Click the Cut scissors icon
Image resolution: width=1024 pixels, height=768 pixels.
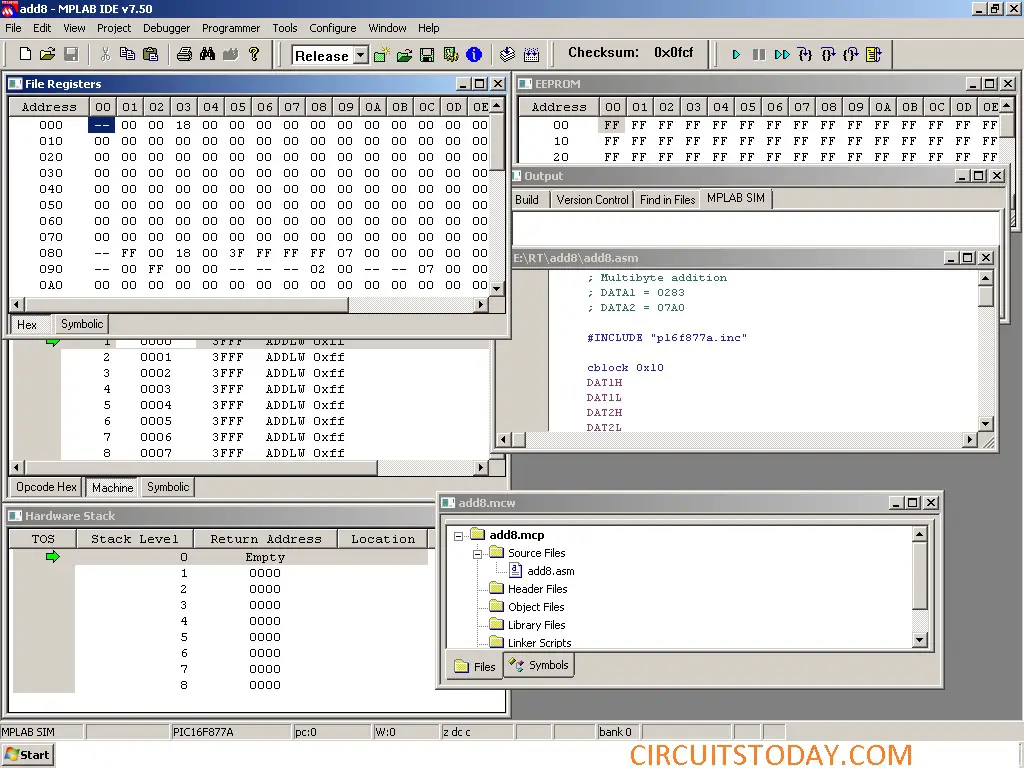104,54
